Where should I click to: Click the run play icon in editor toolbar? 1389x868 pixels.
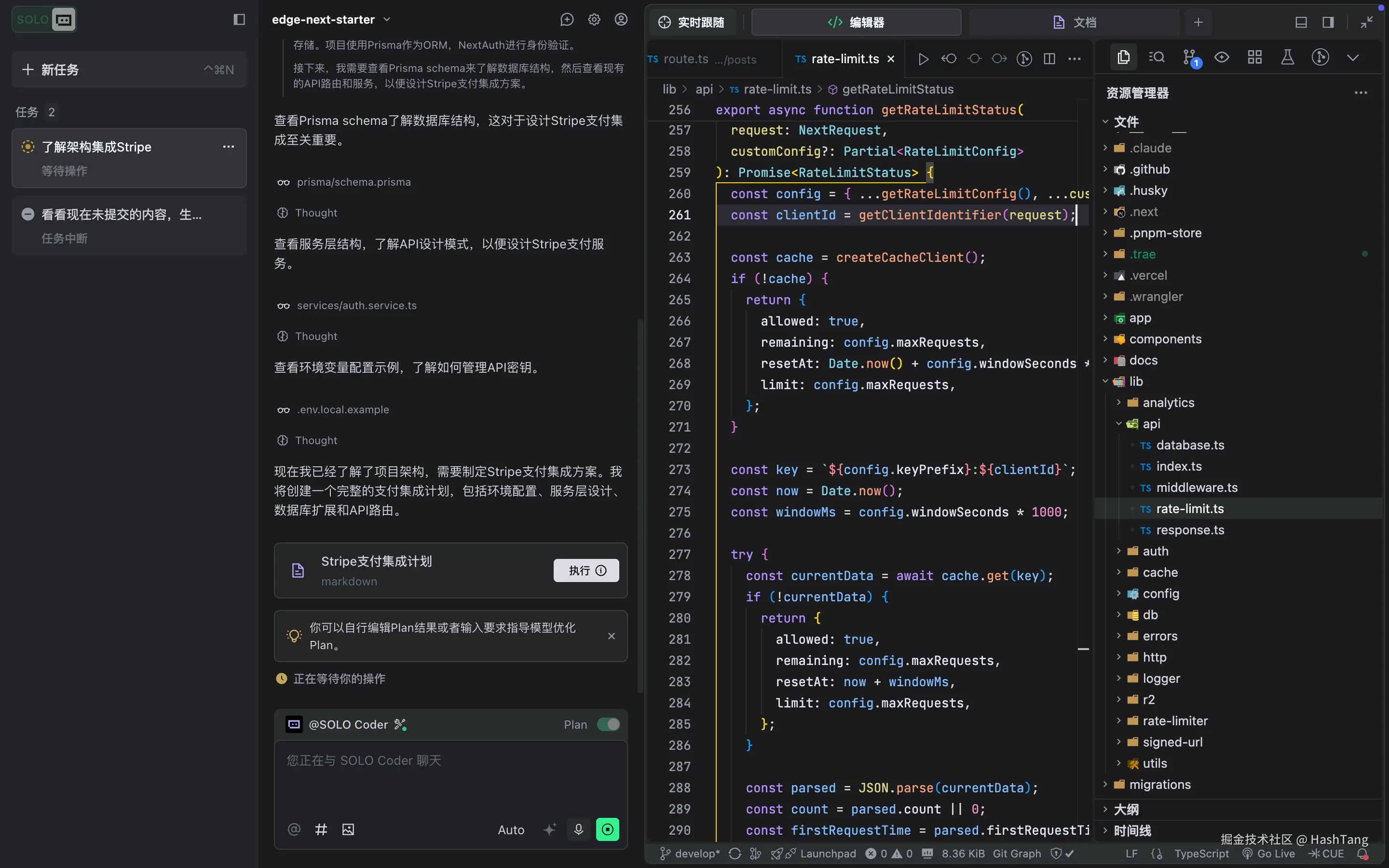coord(923,58)
